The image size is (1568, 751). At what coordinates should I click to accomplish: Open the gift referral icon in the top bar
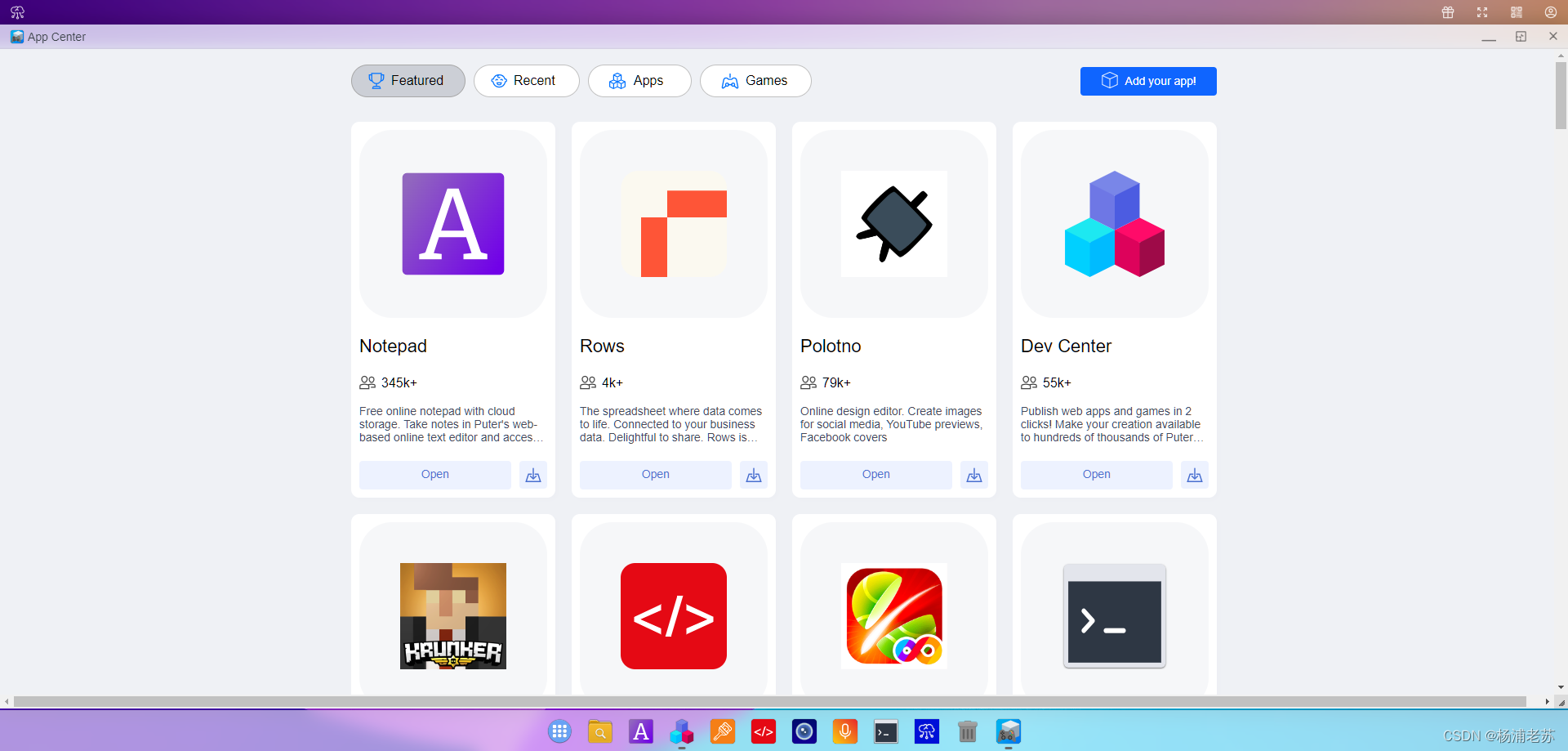click(x=1448, y=12)
